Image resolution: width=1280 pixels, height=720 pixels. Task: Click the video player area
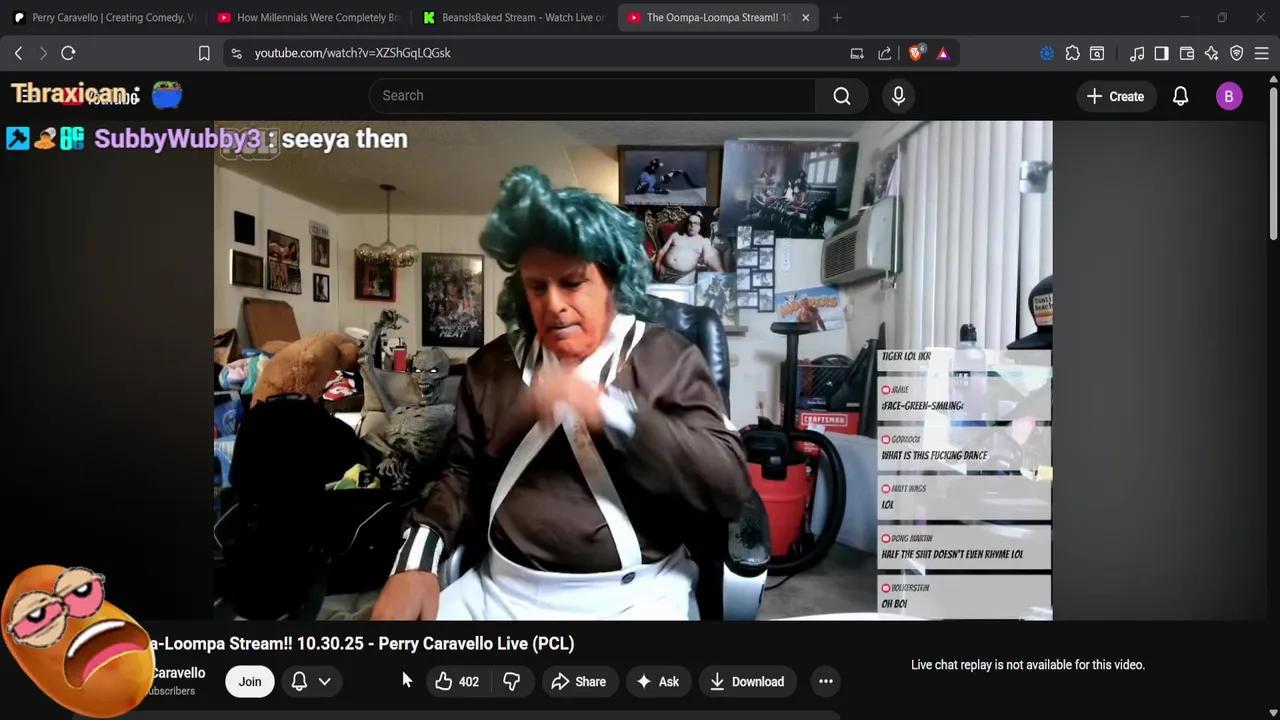click(632, 370)
